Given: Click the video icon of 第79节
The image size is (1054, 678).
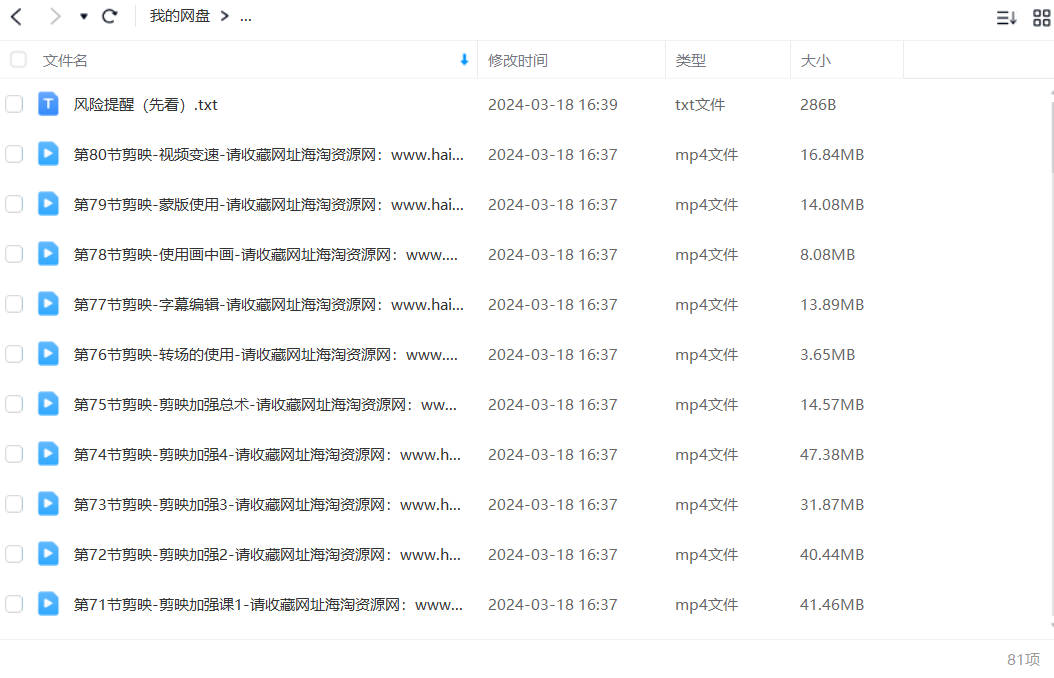Looking at the screenshot, I should click(48, 204).
